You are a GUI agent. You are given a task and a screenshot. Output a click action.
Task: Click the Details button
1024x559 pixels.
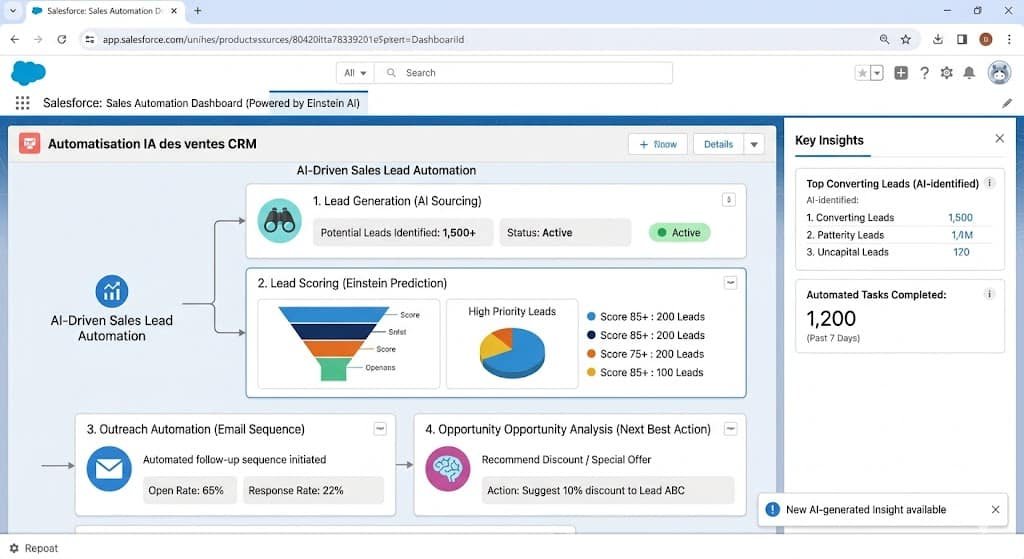coord(718,144)
